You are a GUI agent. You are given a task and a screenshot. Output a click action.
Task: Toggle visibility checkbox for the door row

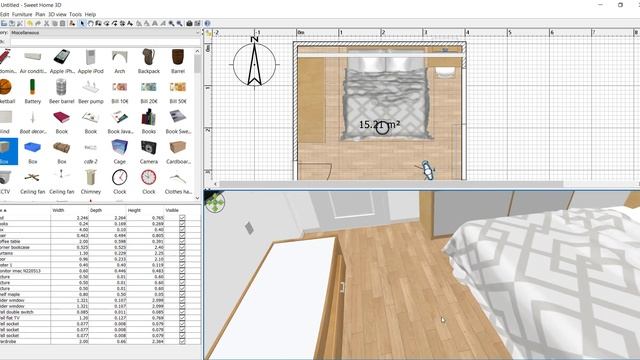click(x=182, y=259)
